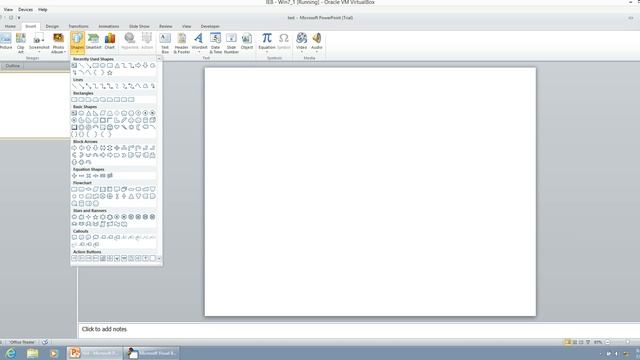Select the Flowchart process shape
The width and height of the screenshot is (640, 360).
(74, 189)
